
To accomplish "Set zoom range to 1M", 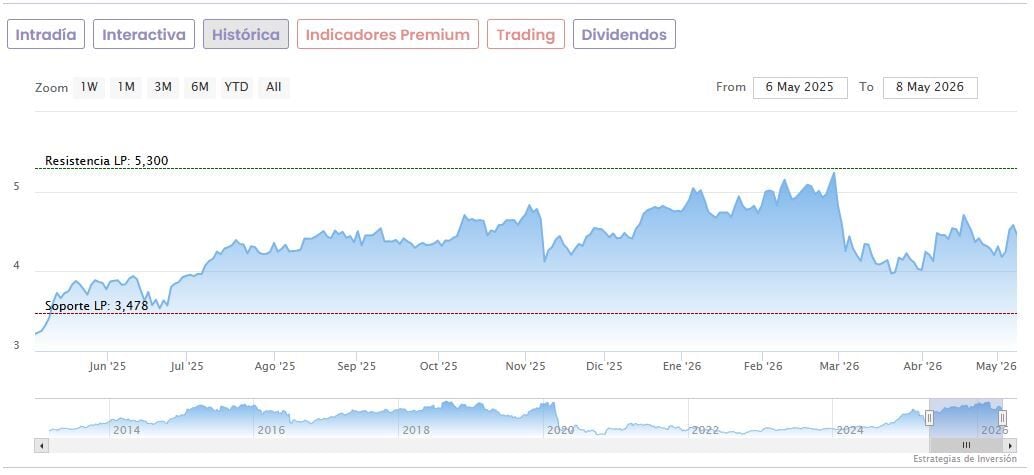I will click(126, 87).
